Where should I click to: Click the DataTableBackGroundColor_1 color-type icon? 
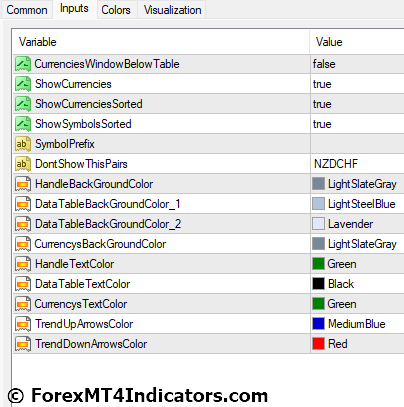click(23, 204)
